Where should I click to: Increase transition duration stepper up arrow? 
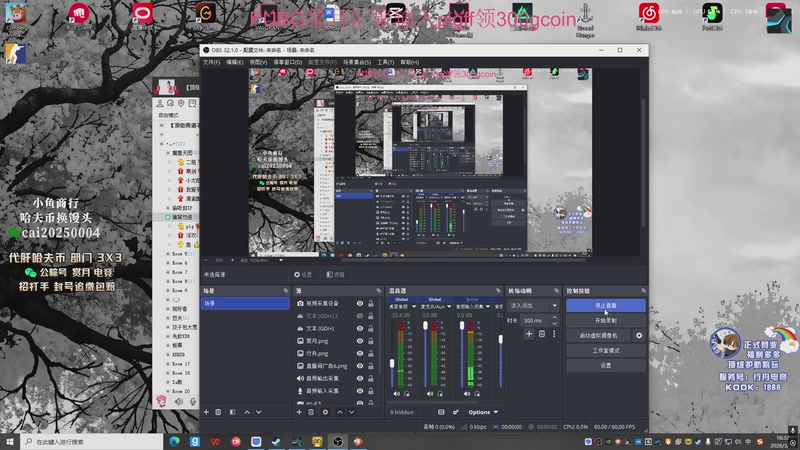(555, 318)
